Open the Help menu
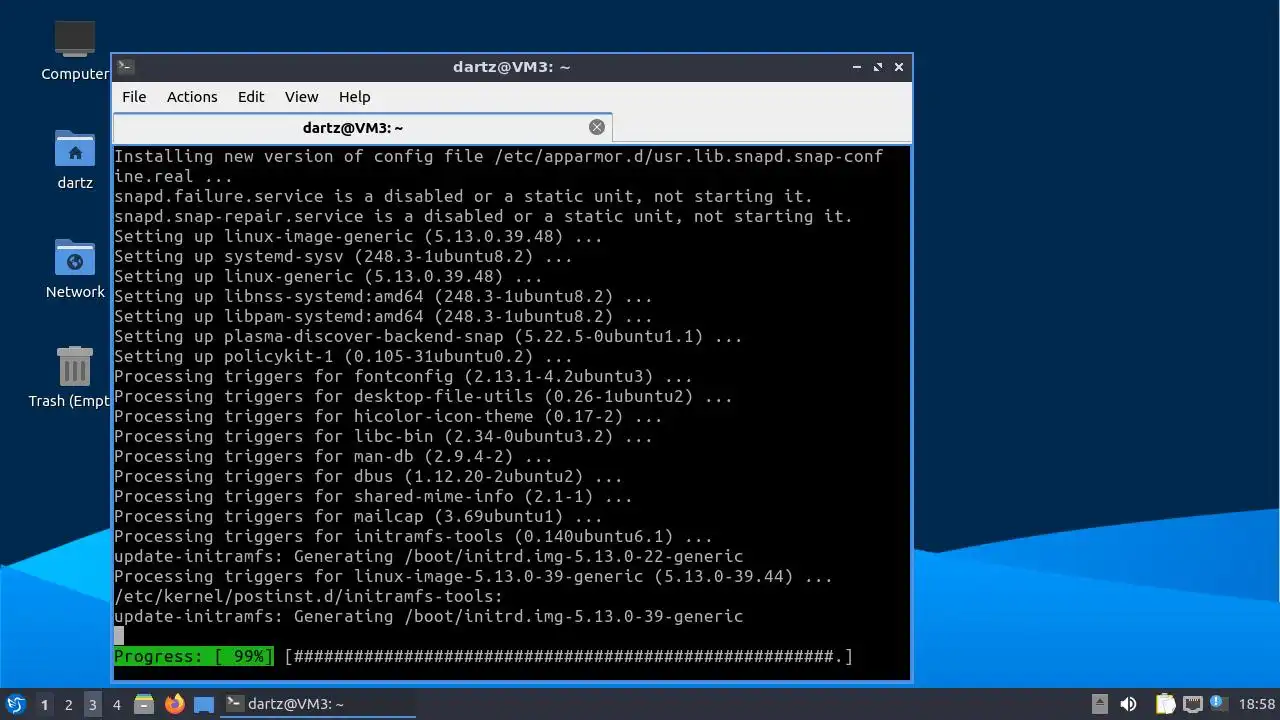Screen dimensions: 1280x720 (x=355, y=97)
